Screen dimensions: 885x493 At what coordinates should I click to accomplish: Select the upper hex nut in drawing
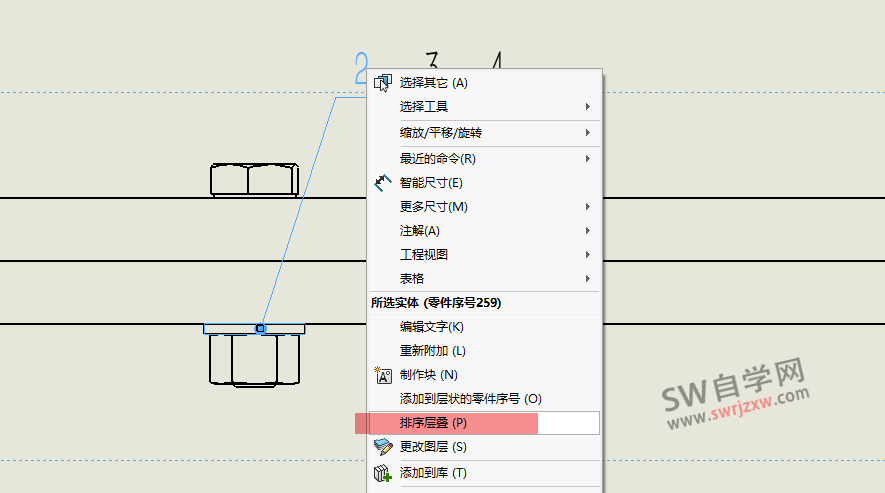point(254,180)
